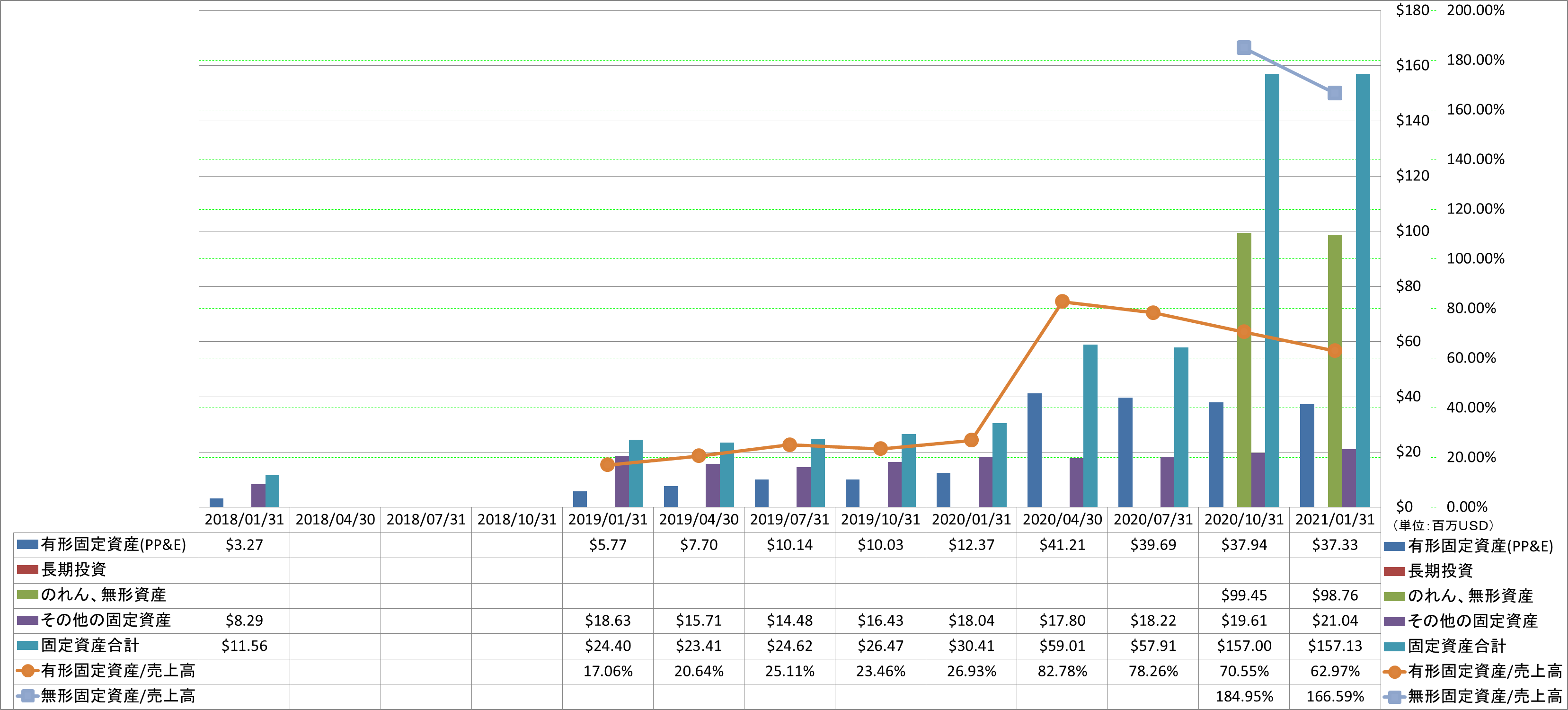1568x710 pixels.
Task: Click the purple other-assets bar for 2018/01/31
Action: [258, 496]
